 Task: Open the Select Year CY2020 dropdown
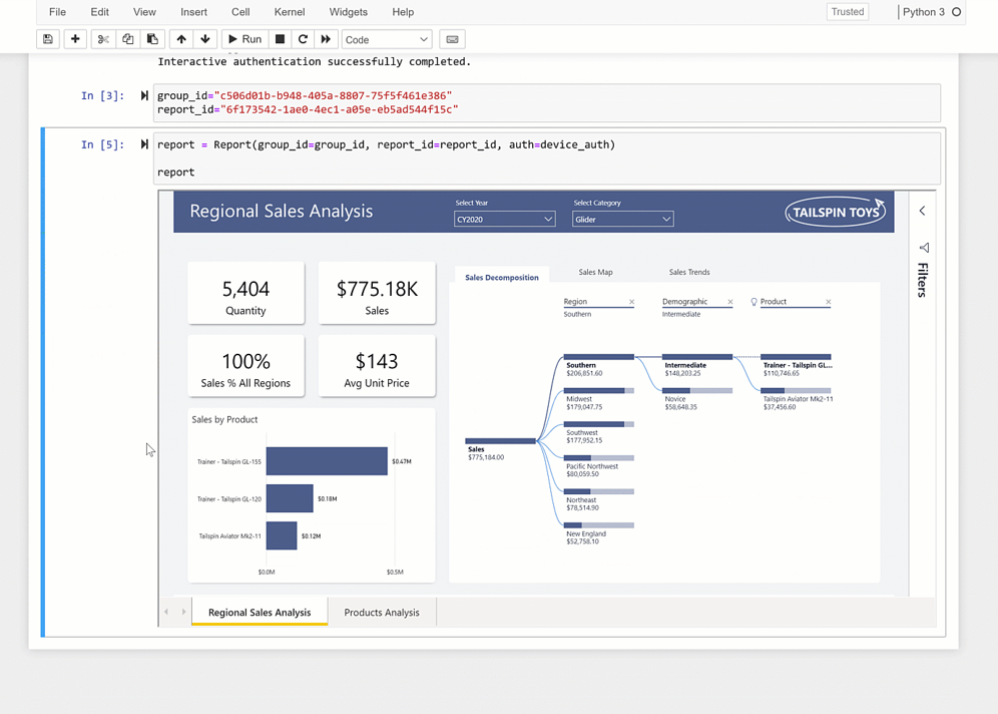tap(504, 219)
